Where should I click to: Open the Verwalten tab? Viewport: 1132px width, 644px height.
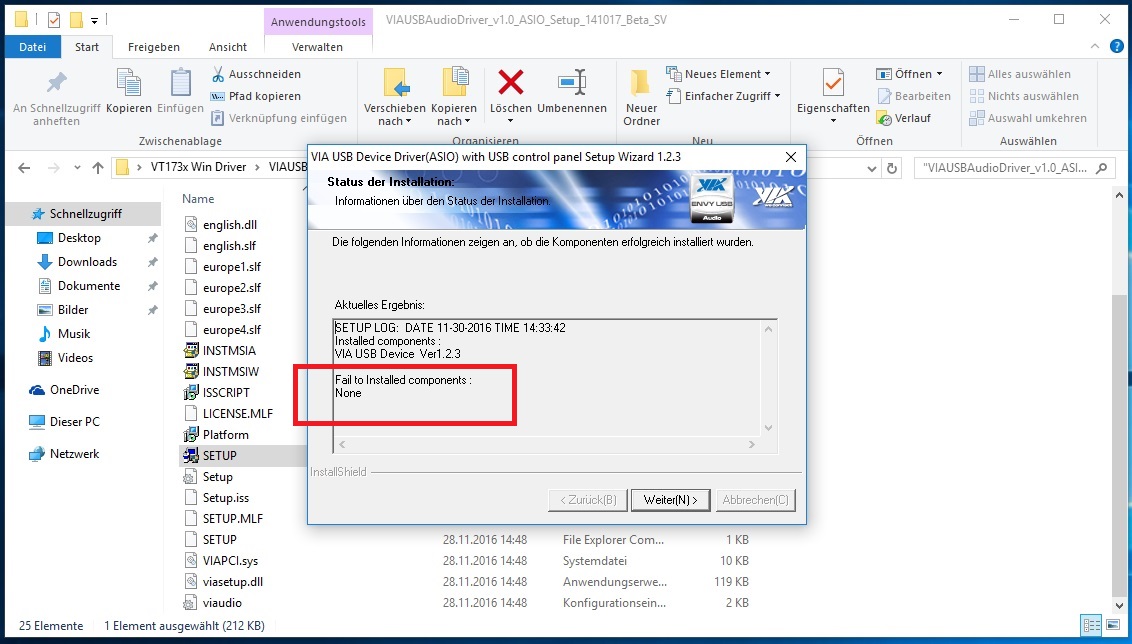pos(317,47)
